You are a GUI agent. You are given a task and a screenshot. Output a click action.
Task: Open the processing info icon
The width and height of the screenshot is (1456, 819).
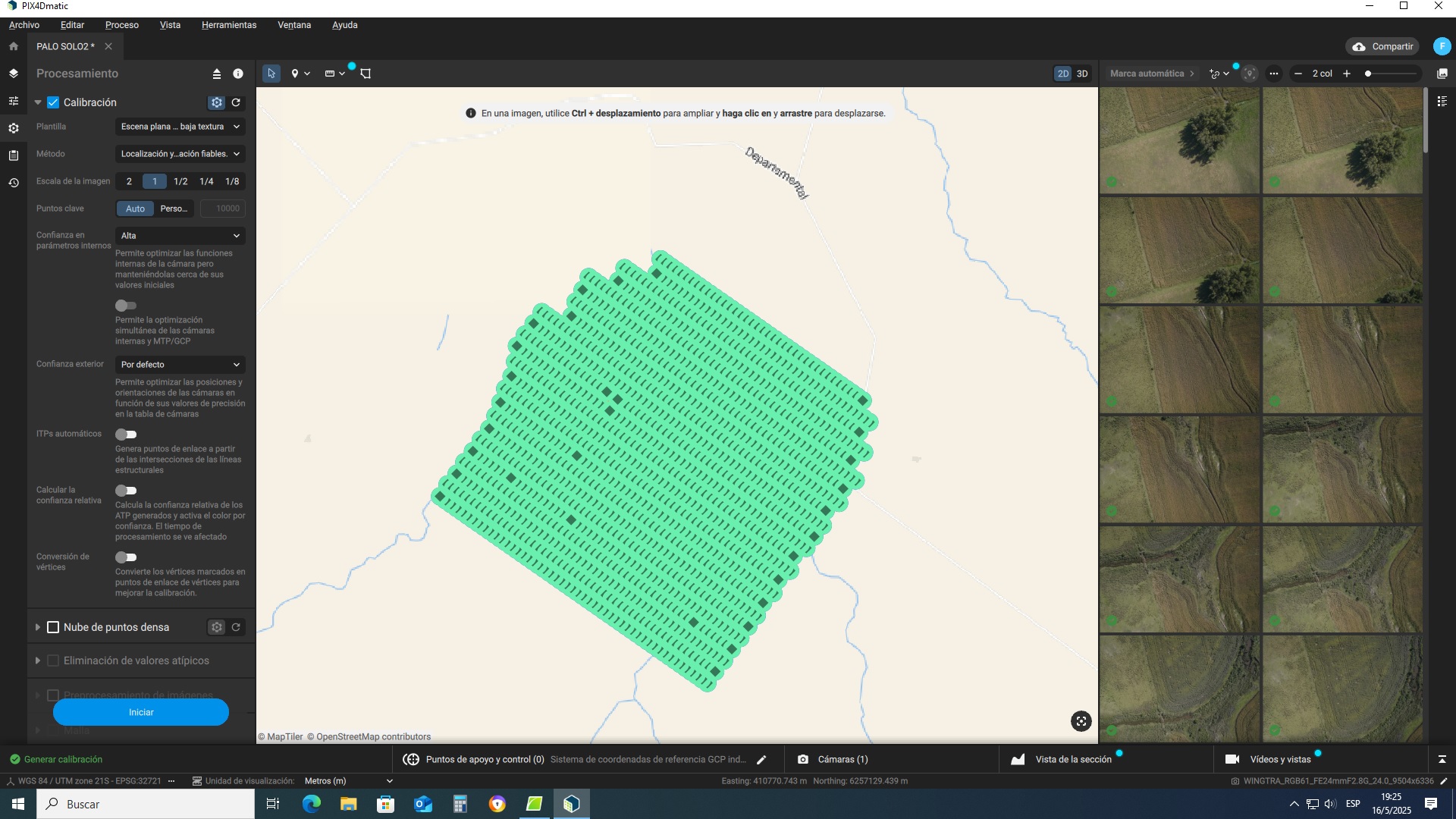tap(238, 74)
